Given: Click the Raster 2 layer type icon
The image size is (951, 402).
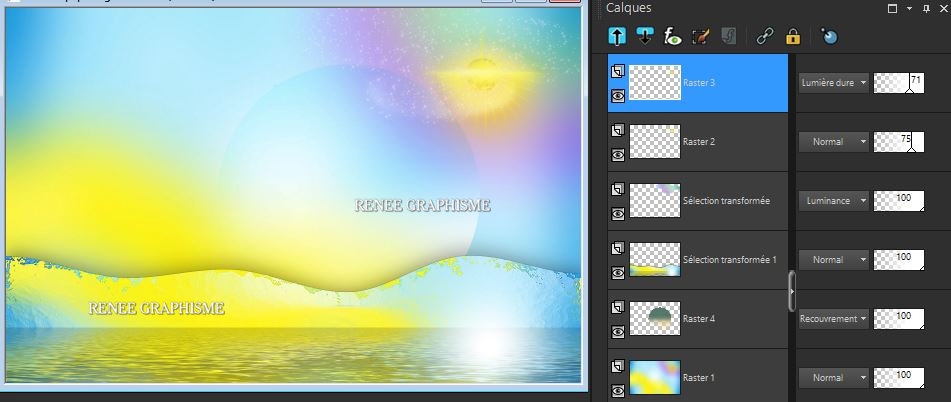Looking at the screenshot, I should pyautogui.click(x=617, y=130).
